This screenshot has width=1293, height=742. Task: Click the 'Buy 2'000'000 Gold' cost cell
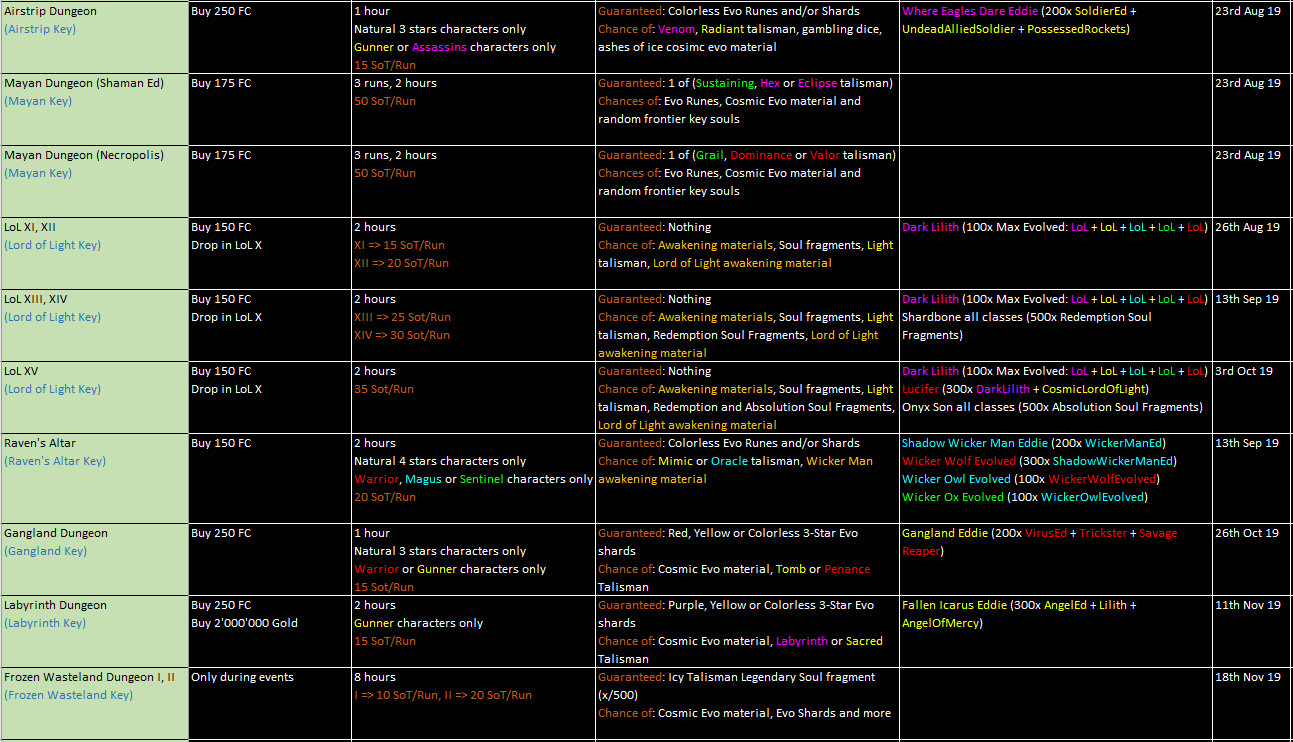tap(244, 623)
